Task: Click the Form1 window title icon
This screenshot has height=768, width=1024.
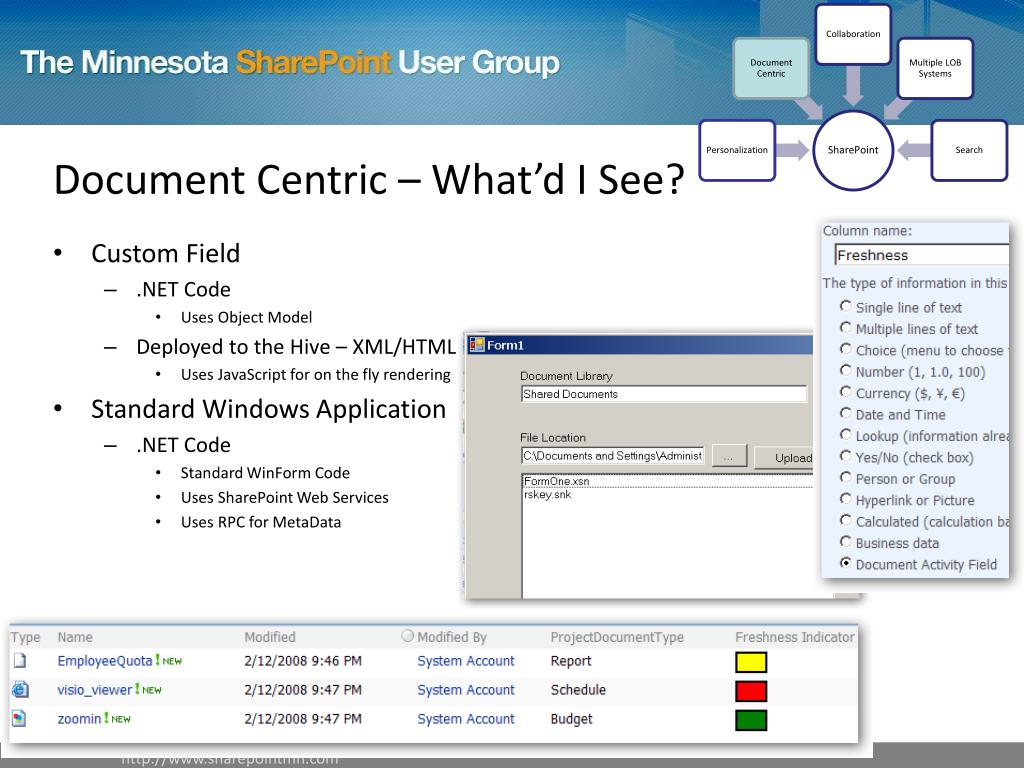Action: tap(477, 345)
